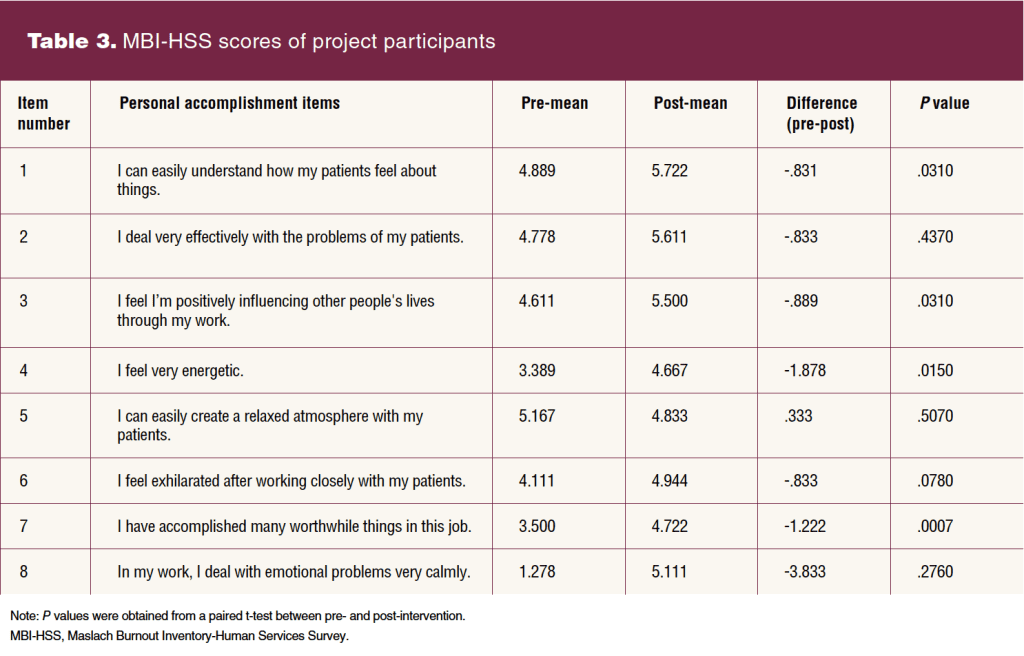Click the paired t-test note below the table

[x=237, y=616]
